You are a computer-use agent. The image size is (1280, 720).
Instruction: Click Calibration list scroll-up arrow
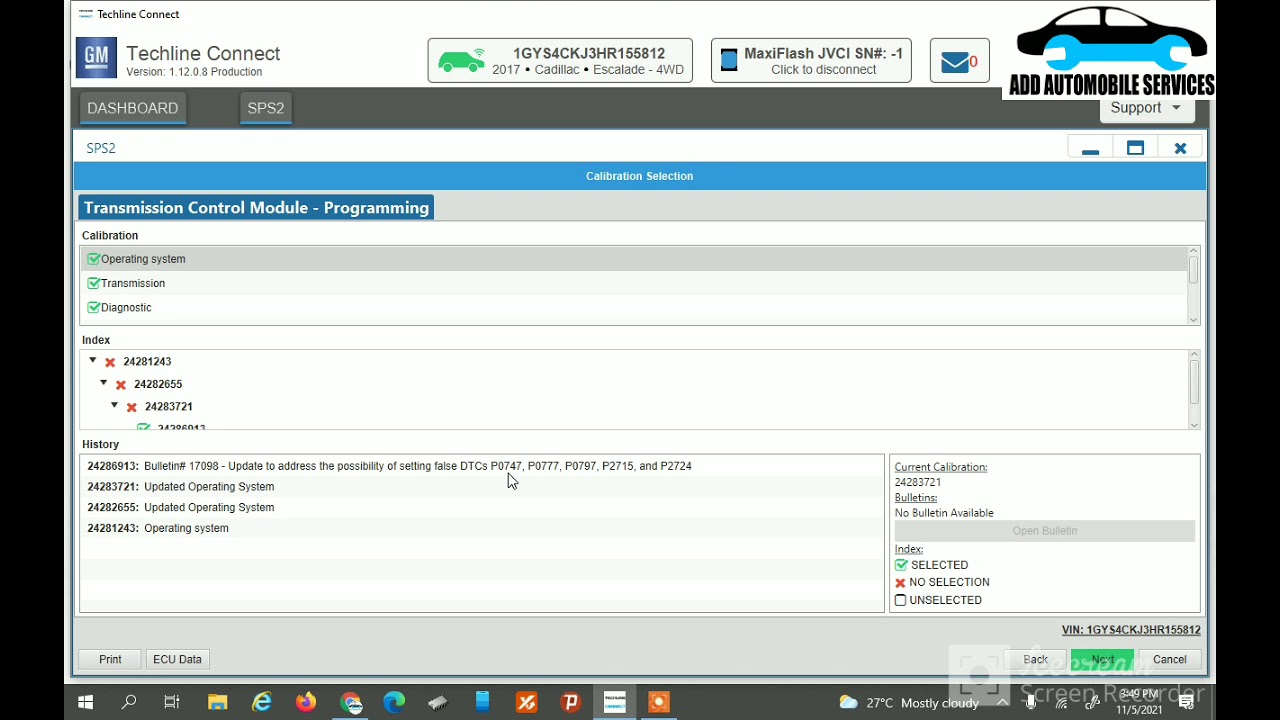click(1193, 251)
